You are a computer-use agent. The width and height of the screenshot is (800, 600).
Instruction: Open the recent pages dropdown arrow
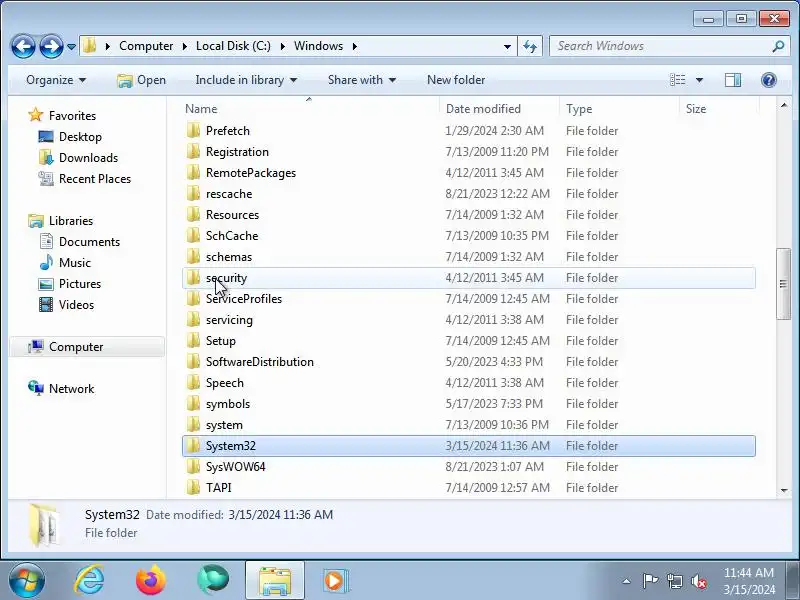click(x=71, y=47)
